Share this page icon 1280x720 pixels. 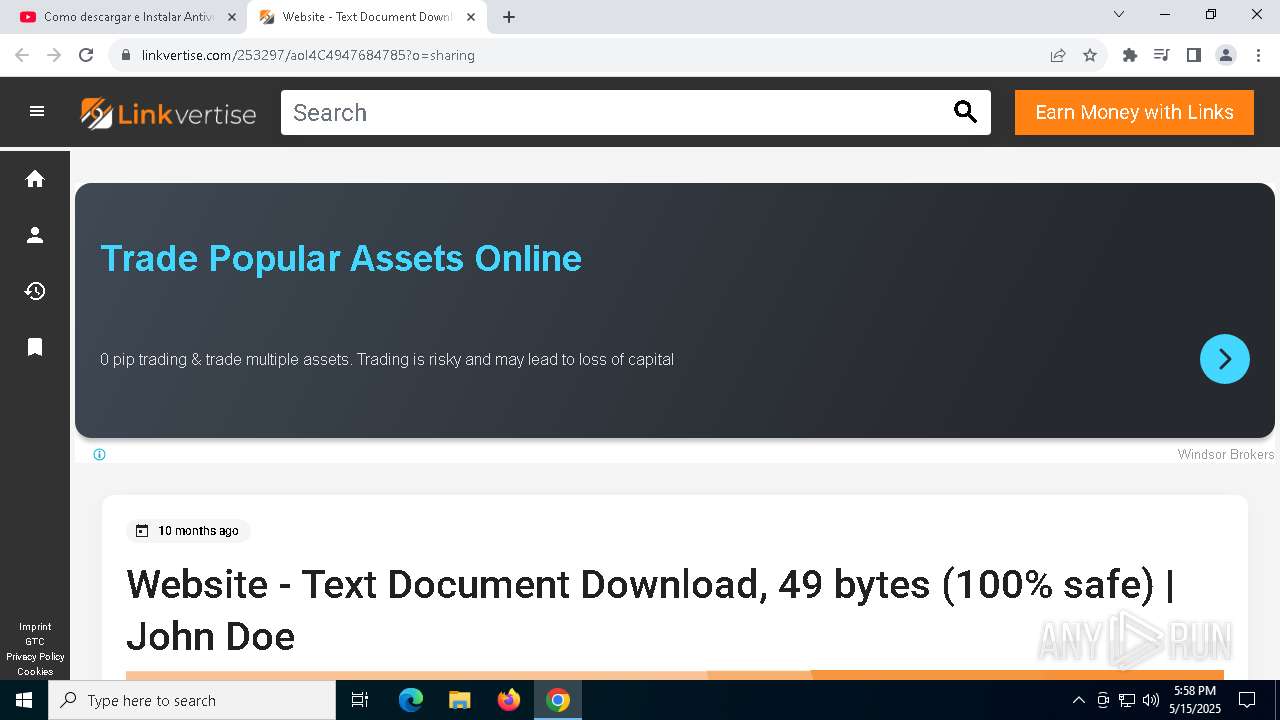1058,55
